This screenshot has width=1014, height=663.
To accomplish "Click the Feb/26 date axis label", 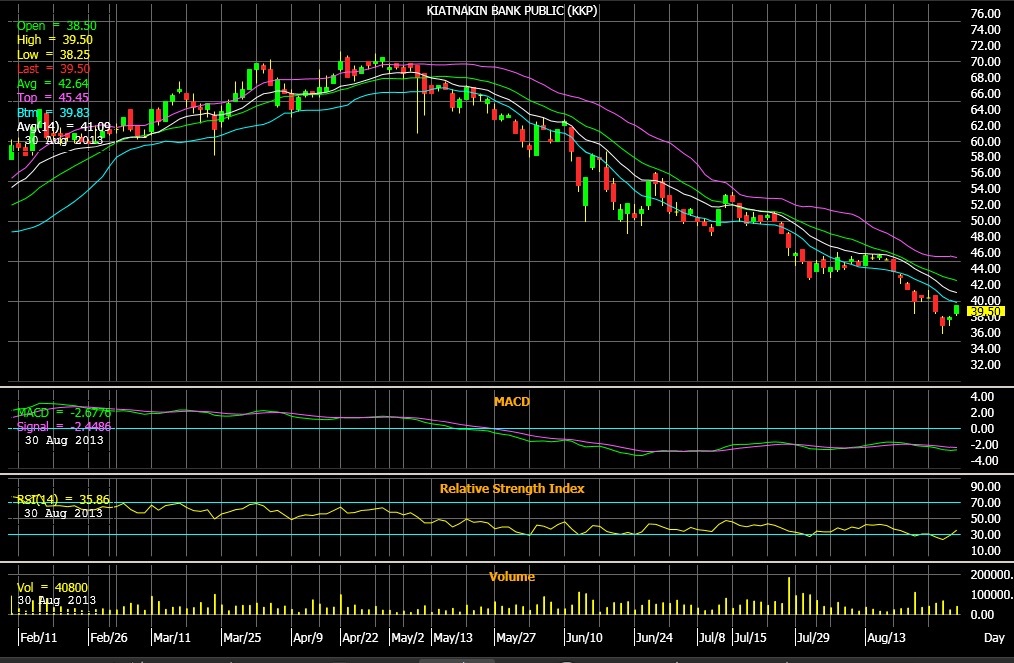I will 109,638.
